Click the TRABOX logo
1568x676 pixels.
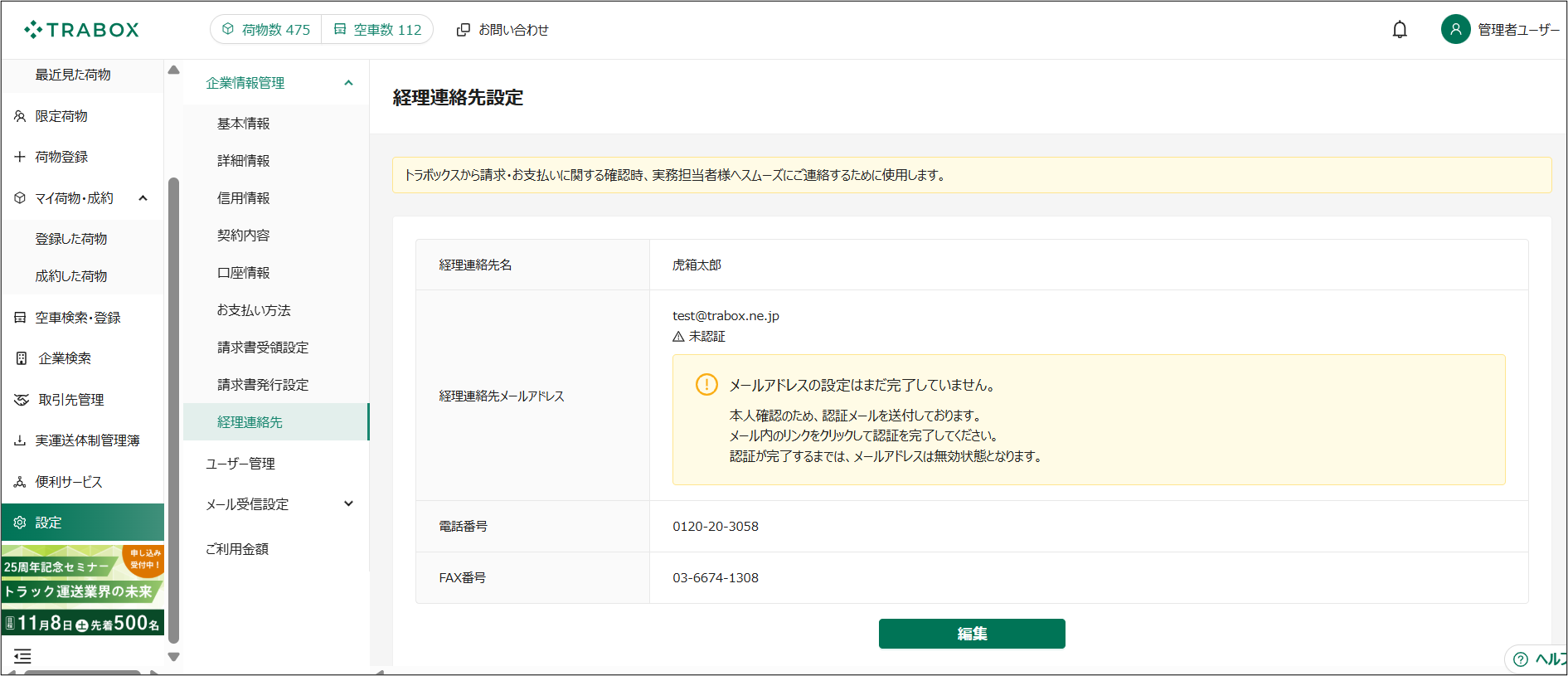pos(81,30)
